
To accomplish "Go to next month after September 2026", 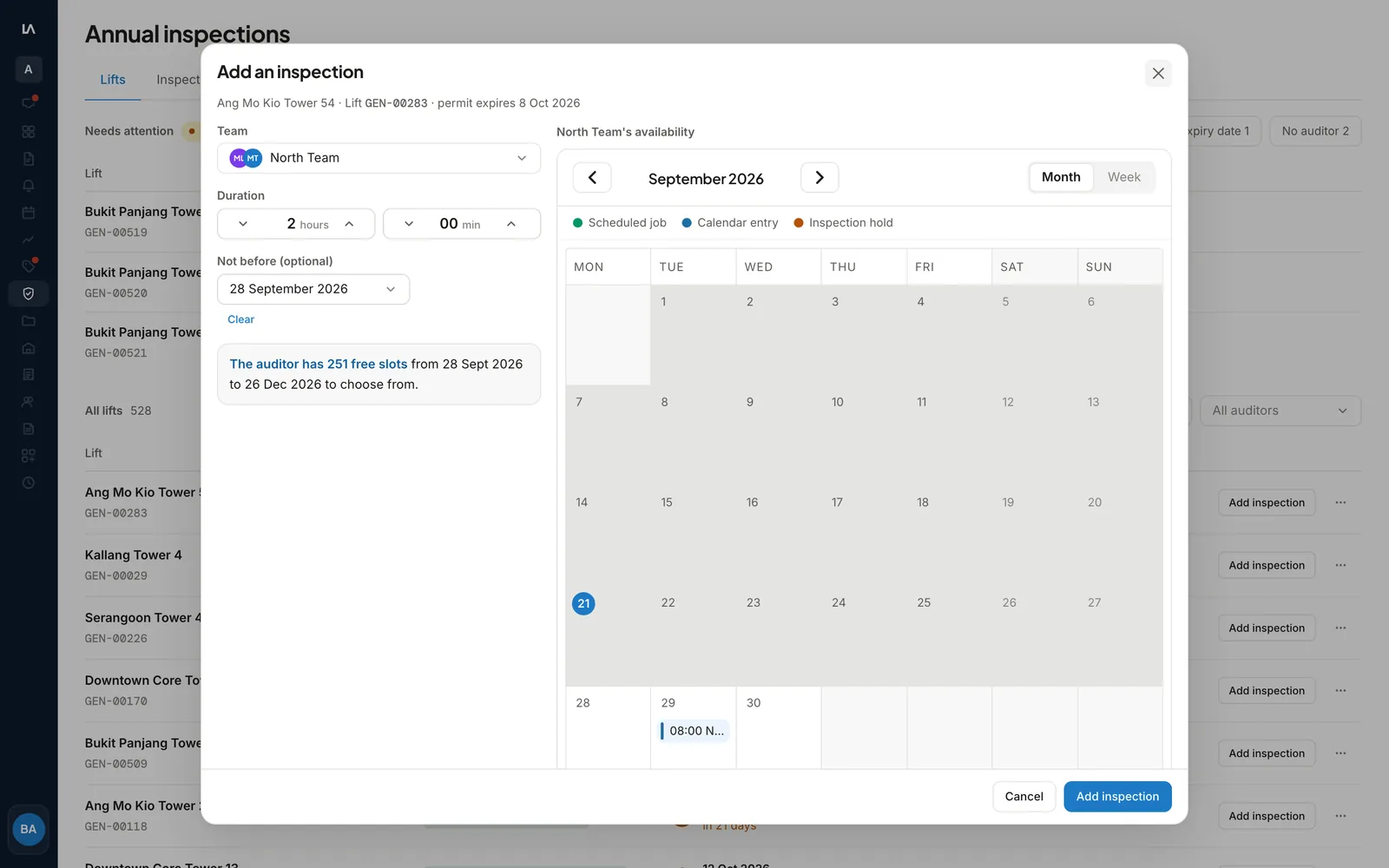I will 819,177.
